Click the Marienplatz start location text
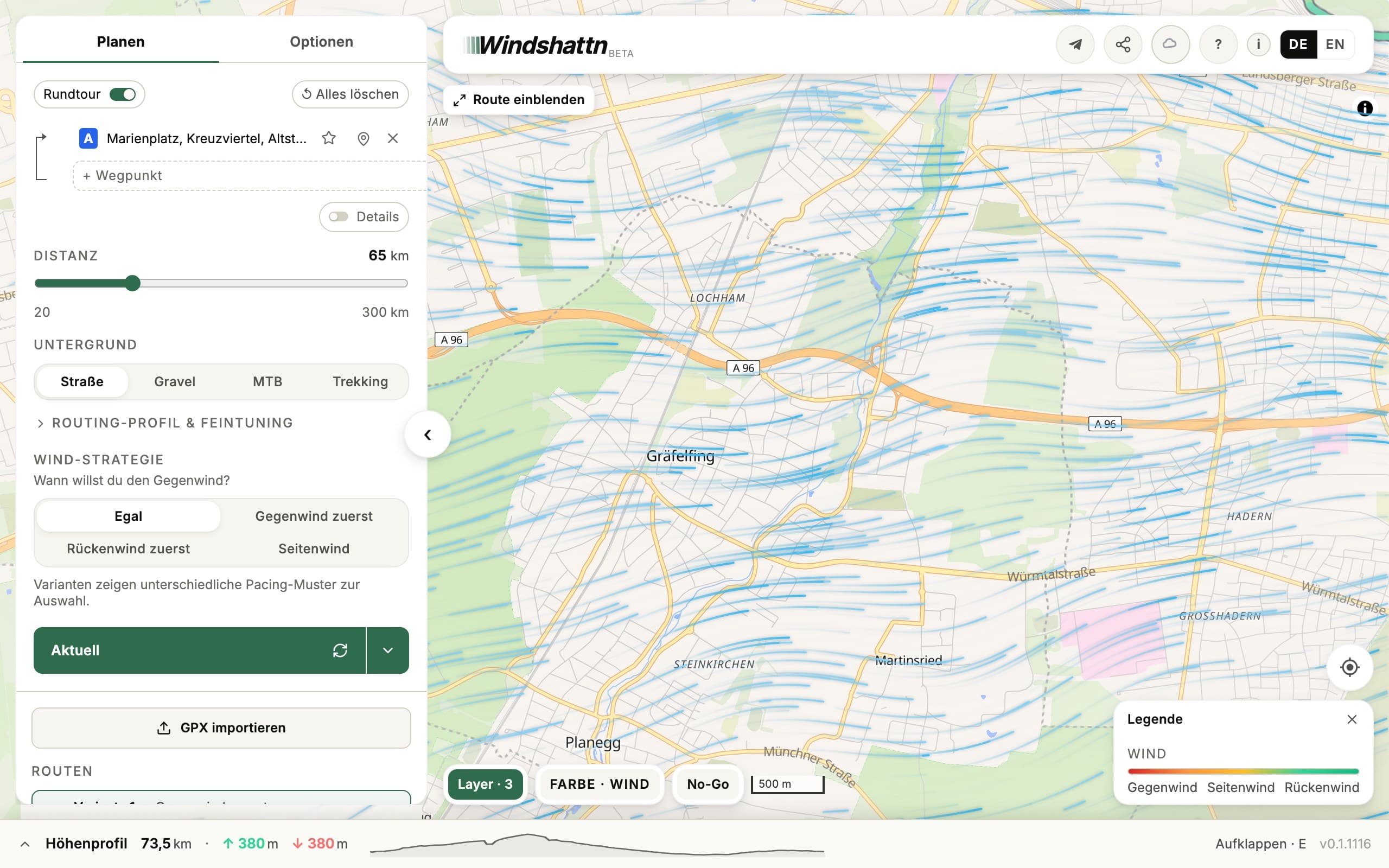1389x868 pixels. coord(207,138)
